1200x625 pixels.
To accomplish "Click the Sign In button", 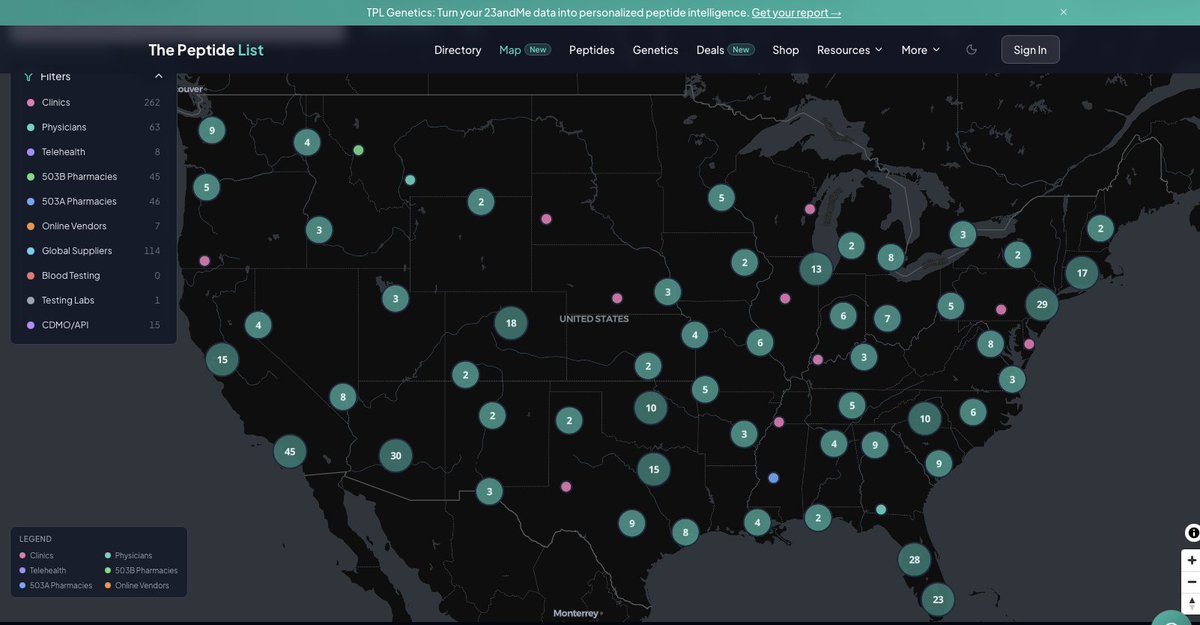I will pos(1030,50).
